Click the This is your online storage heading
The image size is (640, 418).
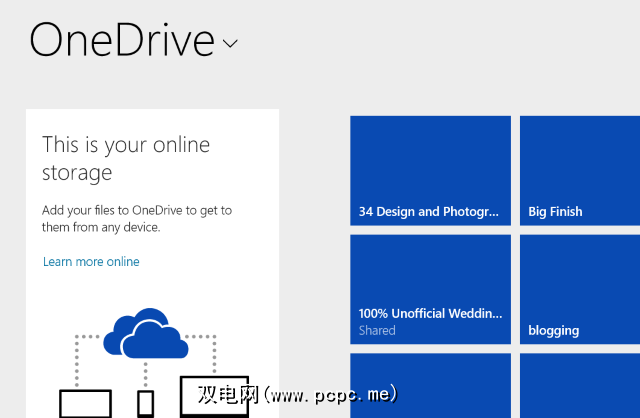point(126,158)
